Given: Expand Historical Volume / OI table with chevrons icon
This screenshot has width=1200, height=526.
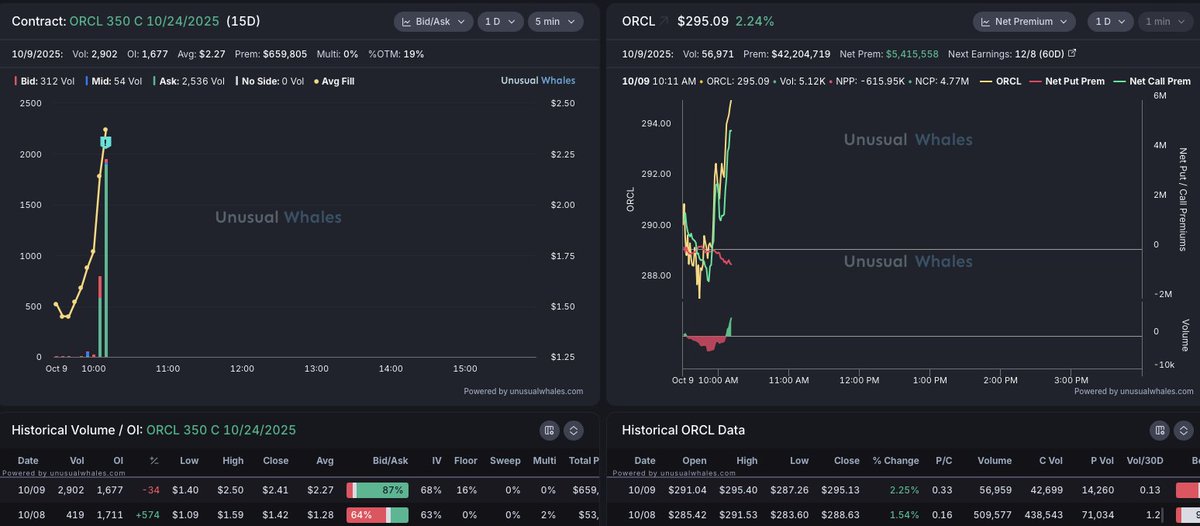Looking at the screenshot, I should pos(574,430).
